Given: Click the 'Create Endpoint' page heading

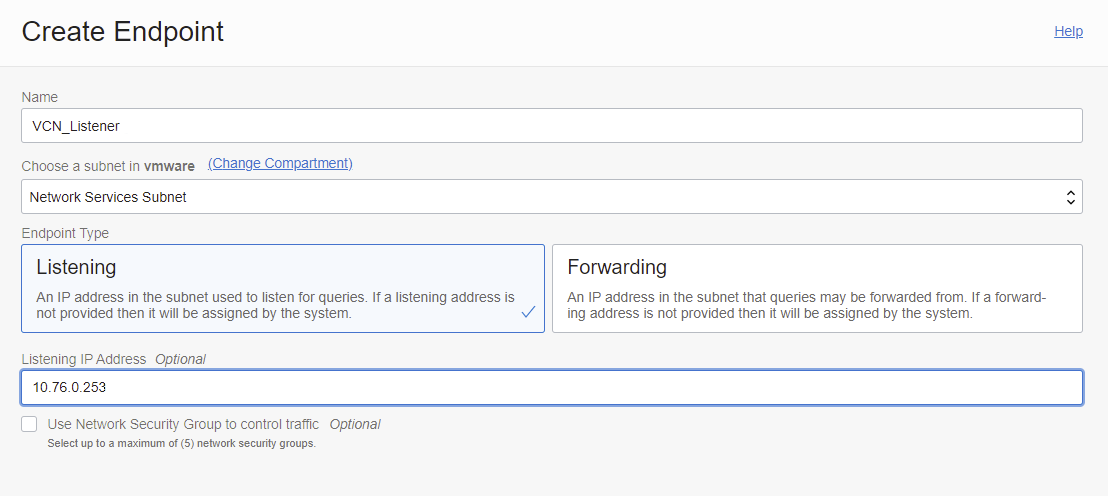Looking at the screenshot, I should pos(122,32).
